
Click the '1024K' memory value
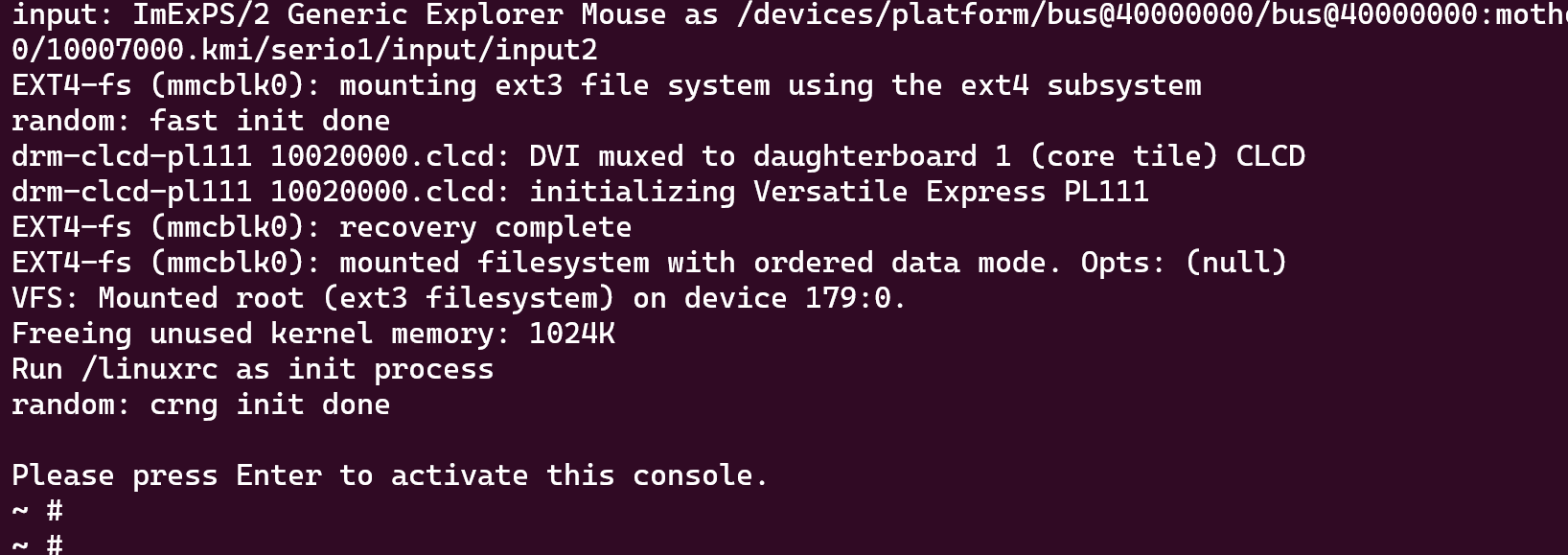point(571,334)
